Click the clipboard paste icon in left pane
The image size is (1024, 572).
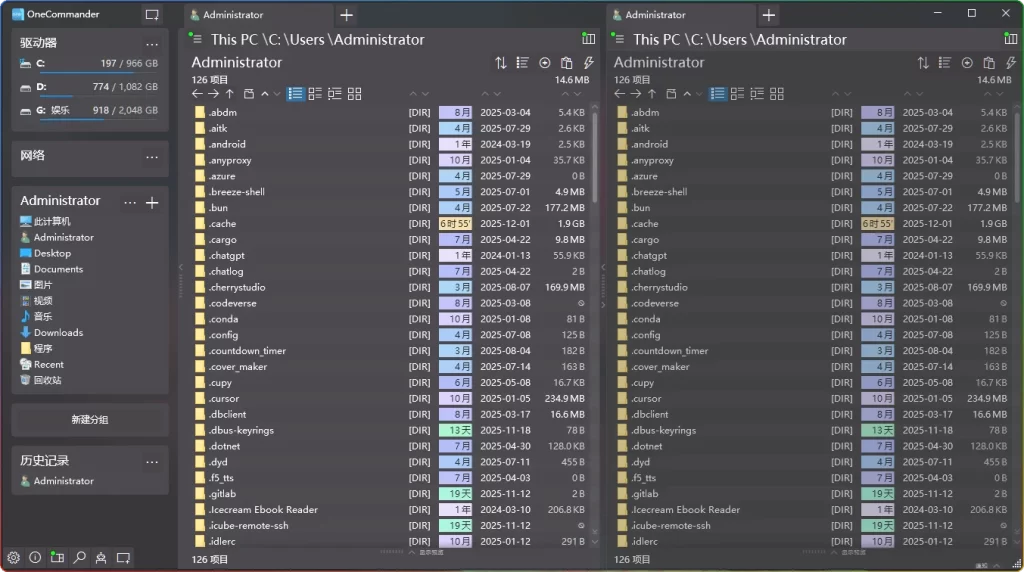[x=567, y=63]
